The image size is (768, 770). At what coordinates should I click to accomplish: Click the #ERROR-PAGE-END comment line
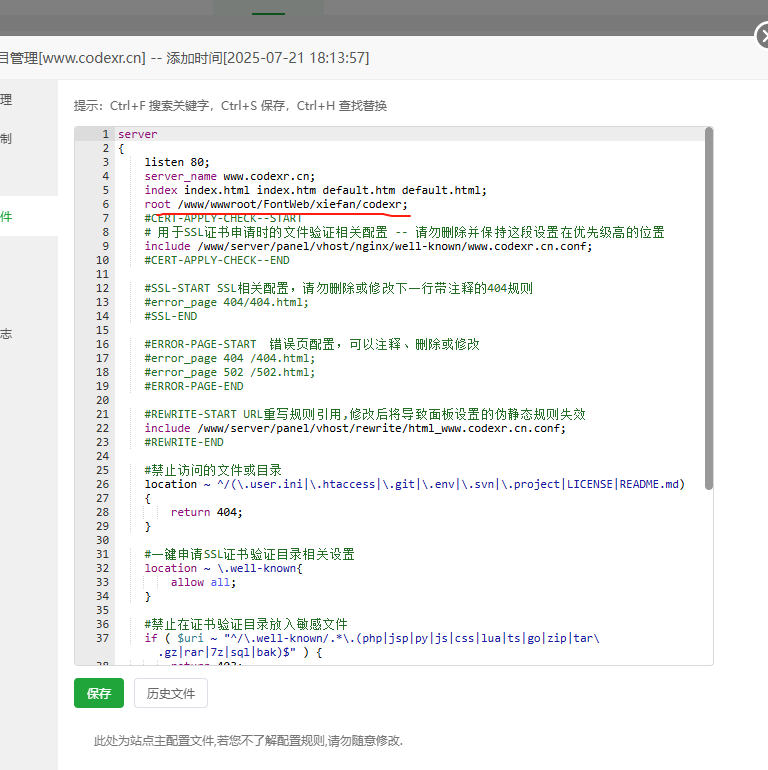coord(193,386)
